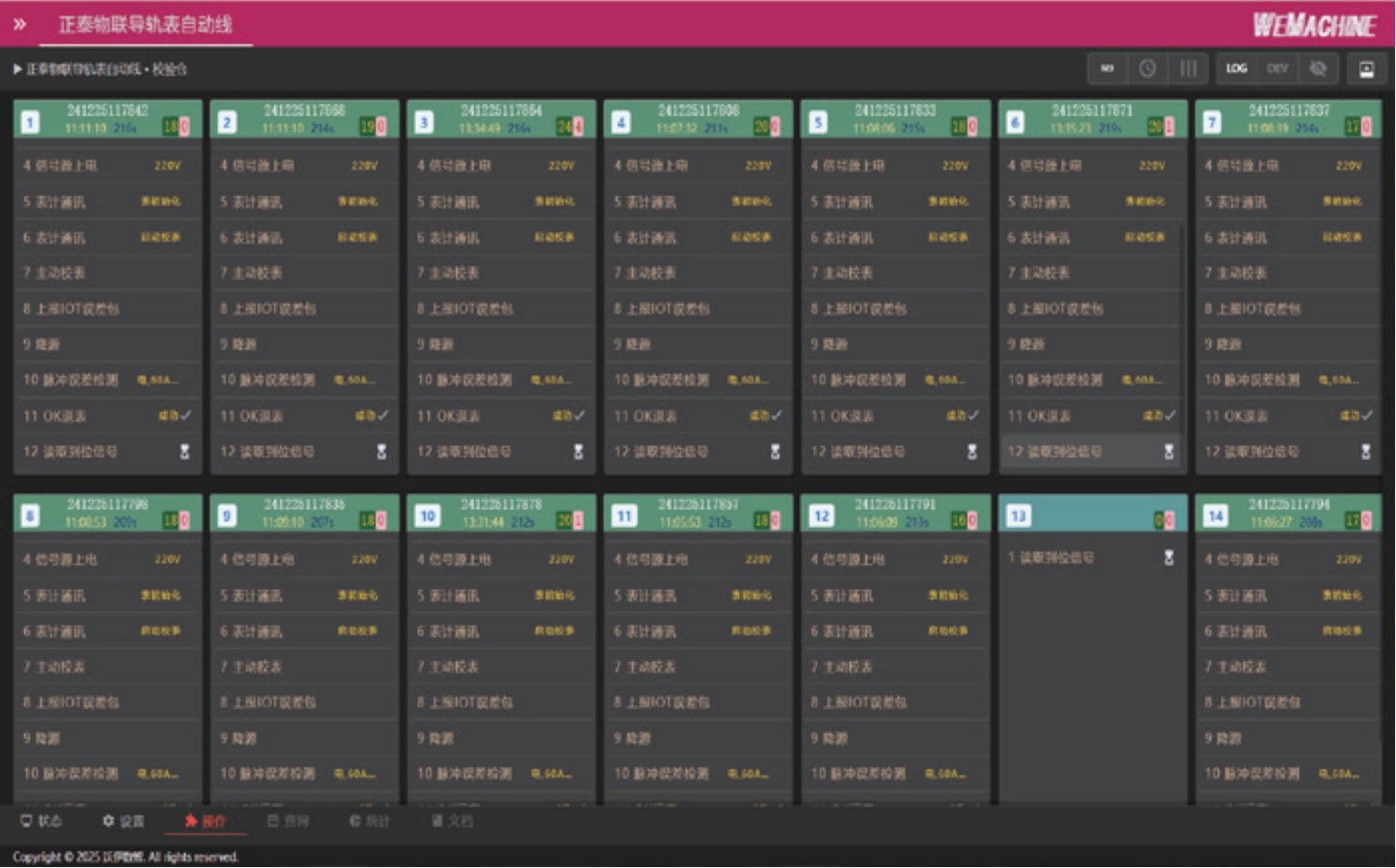
Task: Click the 11 OK退表 row in station 1
Action: tap(107, 416)
